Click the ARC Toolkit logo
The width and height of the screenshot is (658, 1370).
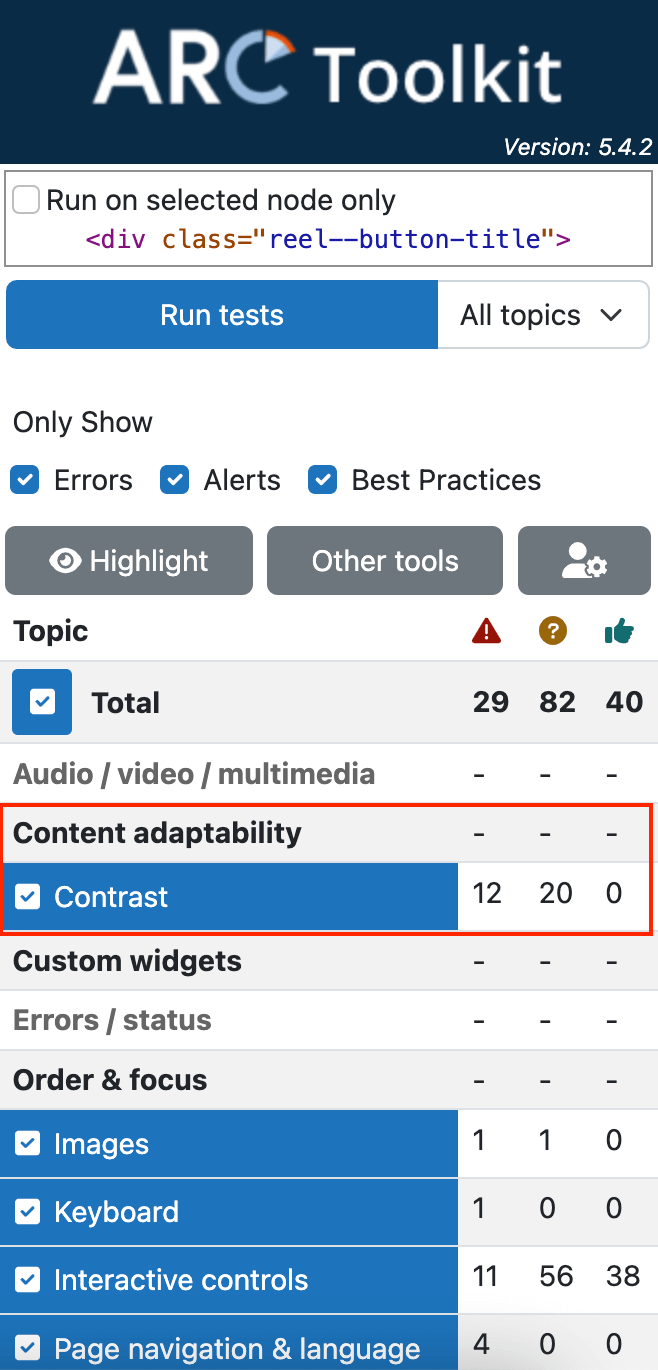[x=328, y=68]
